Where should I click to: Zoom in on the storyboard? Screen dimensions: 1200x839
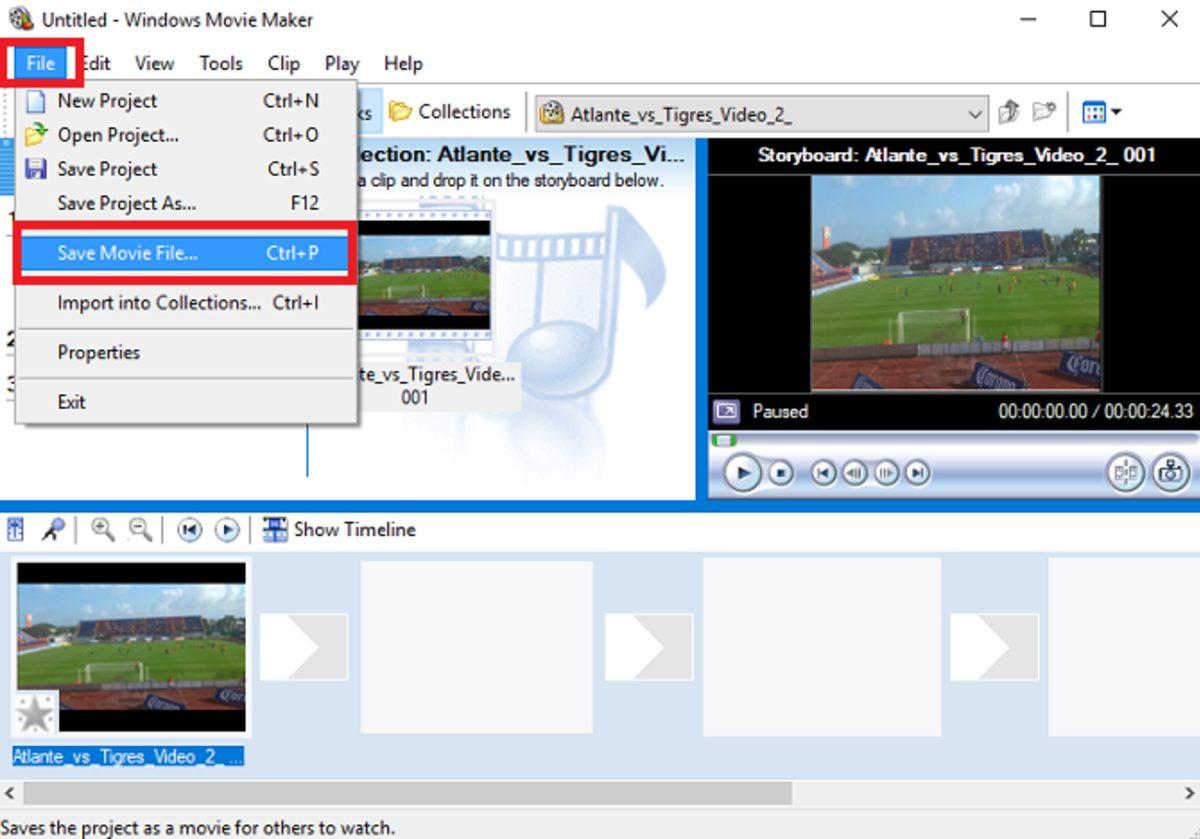tap(102, 530)
